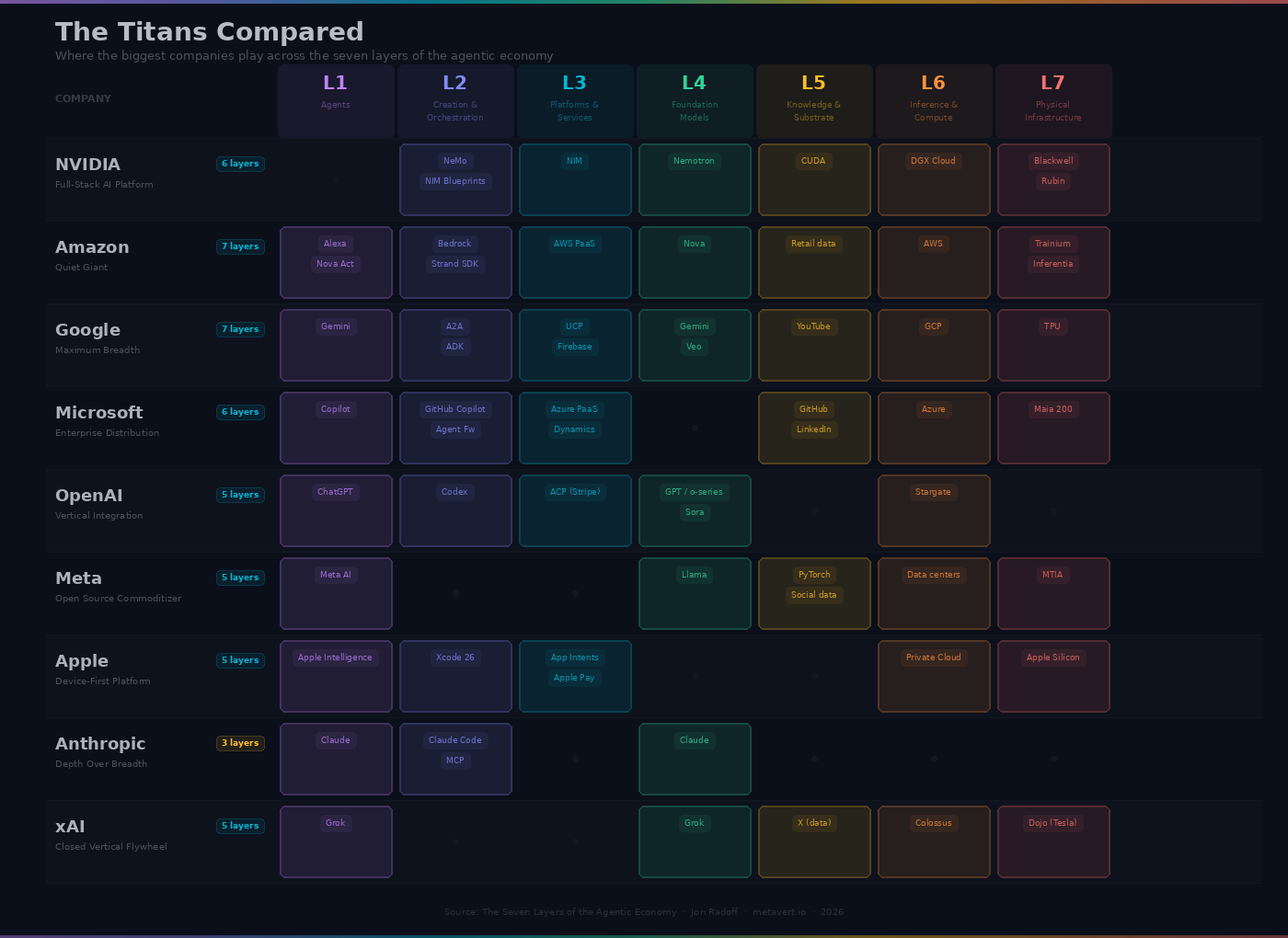Click the Alexa tag

tap(336, 244)
